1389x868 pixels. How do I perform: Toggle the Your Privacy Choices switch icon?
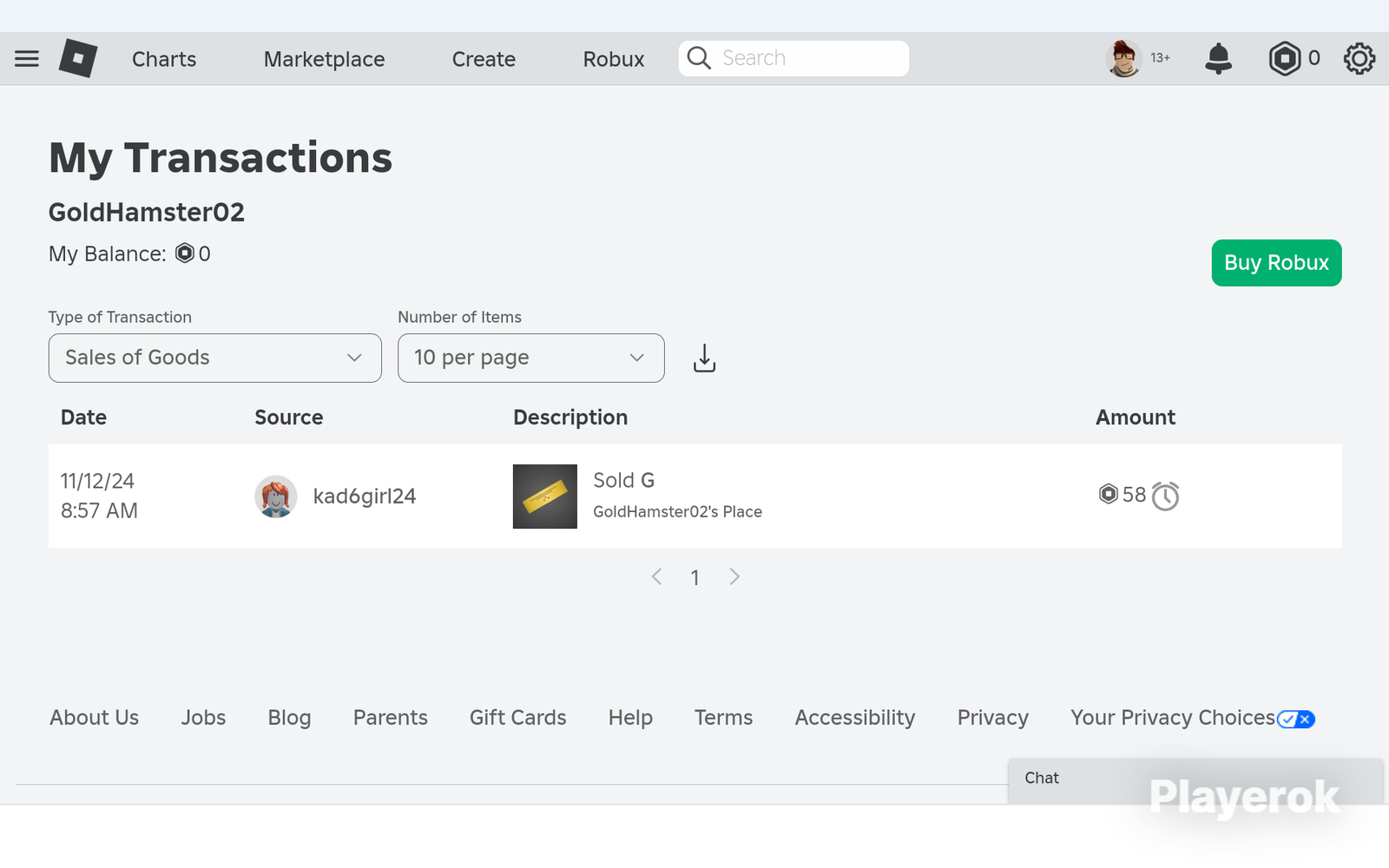tap(1296, 719)
